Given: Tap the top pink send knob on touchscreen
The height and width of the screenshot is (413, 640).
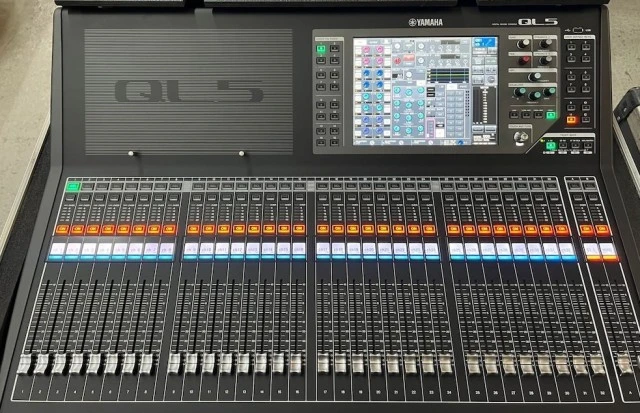Looking at the screenshot, I should tap(367, 50).
